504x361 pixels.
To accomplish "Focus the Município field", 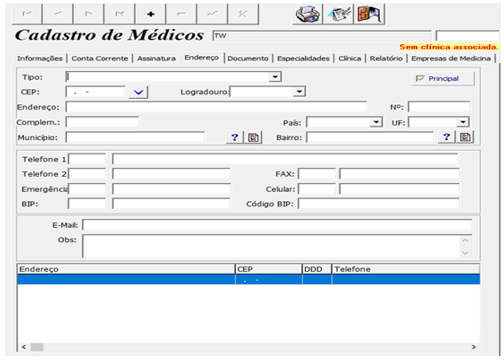I will (135, 137).
